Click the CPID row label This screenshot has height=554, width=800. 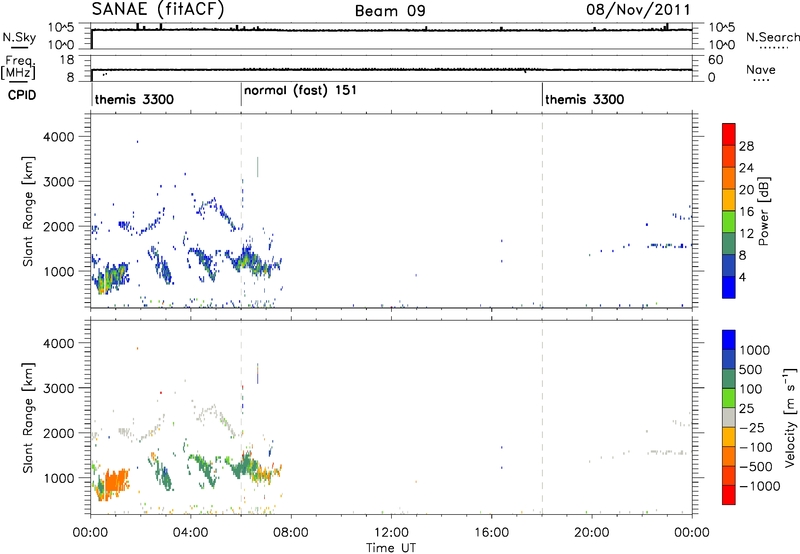pos(22,95)
